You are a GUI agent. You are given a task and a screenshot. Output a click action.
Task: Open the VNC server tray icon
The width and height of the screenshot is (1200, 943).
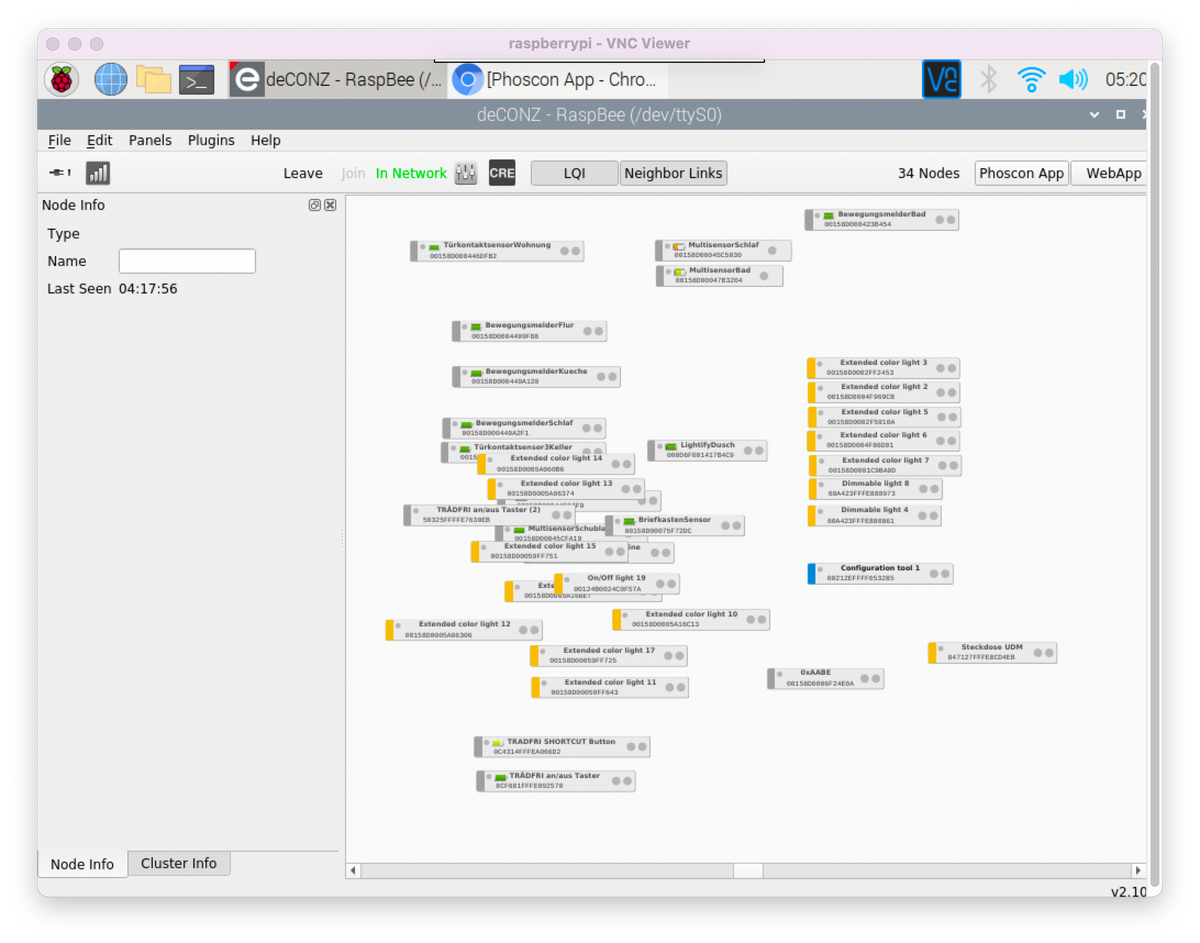pyautogui.click(x=941, y=80)
